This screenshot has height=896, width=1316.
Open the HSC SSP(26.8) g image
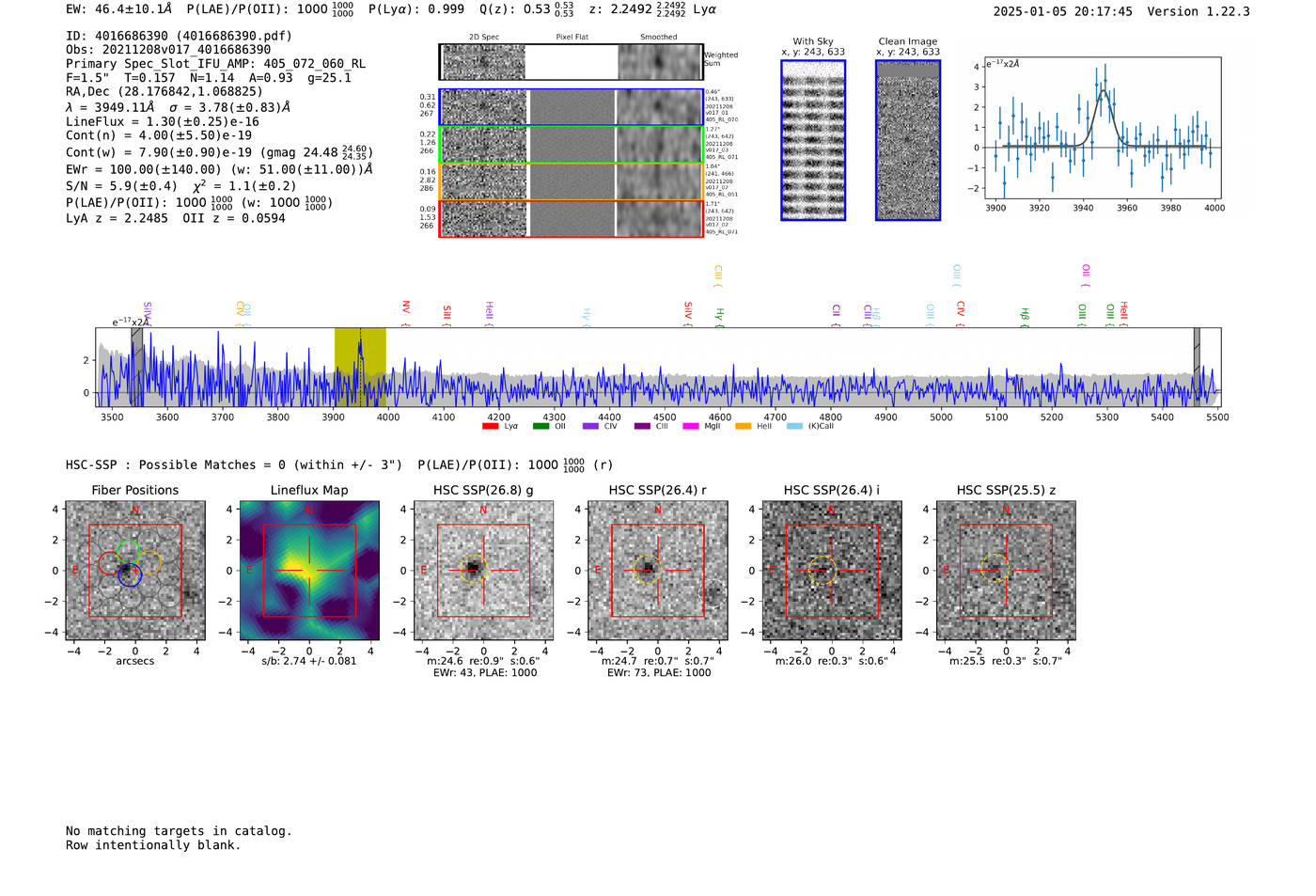pyautogui.click(x=483, y=571)
